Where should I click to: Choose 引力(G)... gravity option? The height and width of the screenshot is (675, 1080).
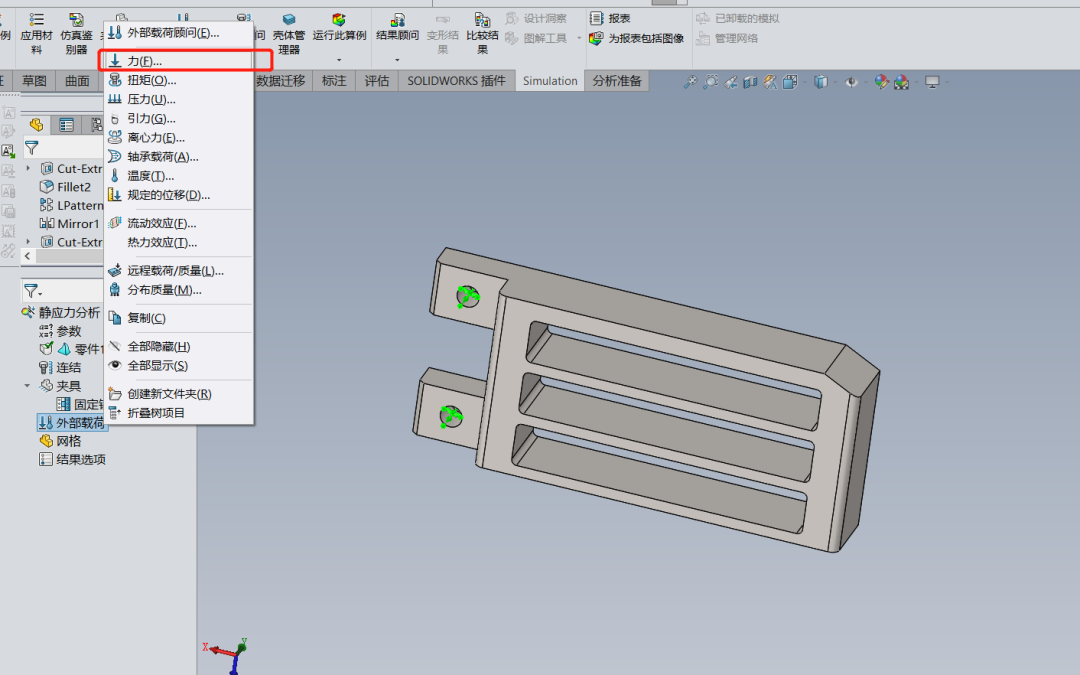179,118
